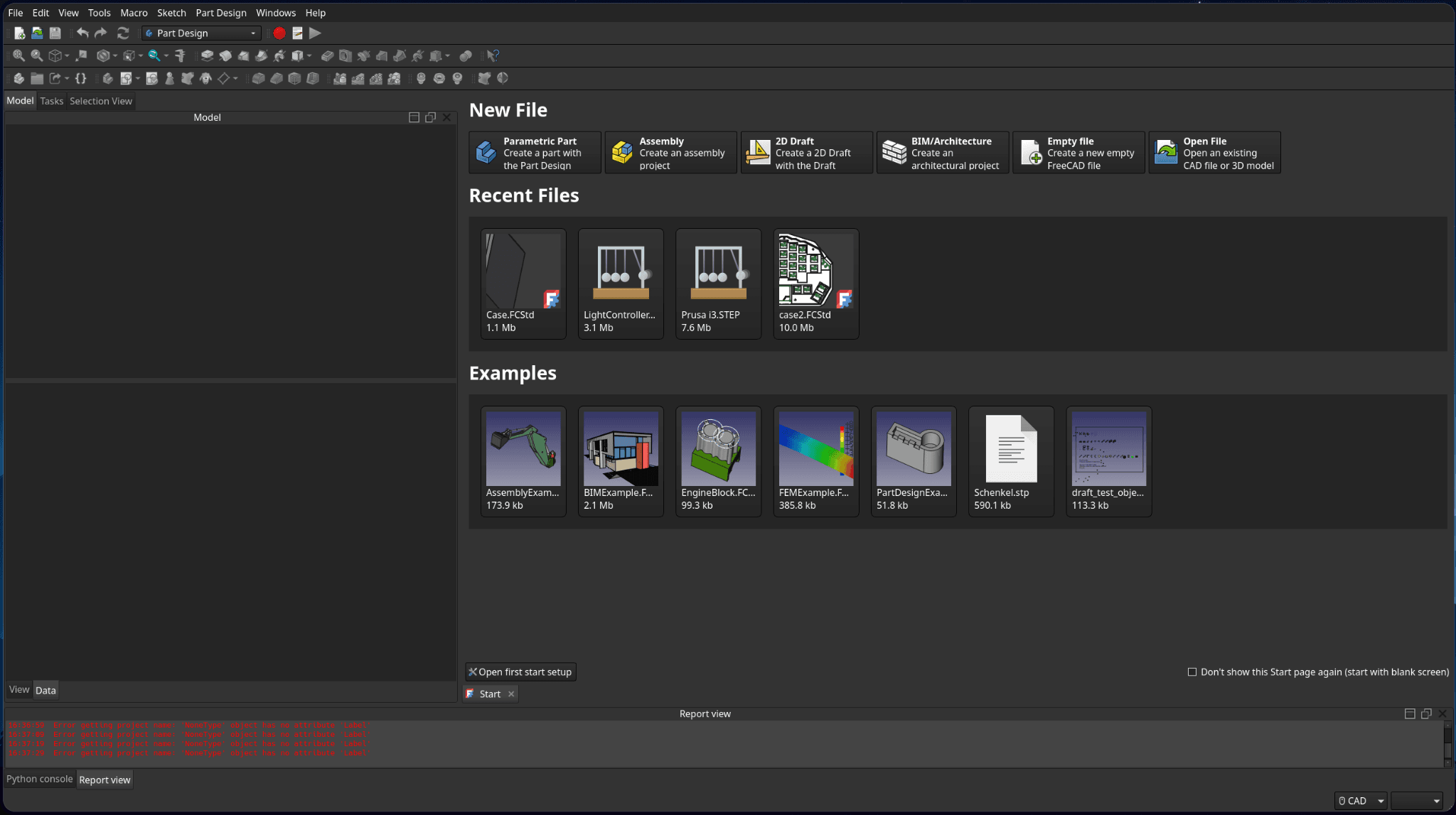Switch to the Data property tab
1456x815 pixels.
45,690
